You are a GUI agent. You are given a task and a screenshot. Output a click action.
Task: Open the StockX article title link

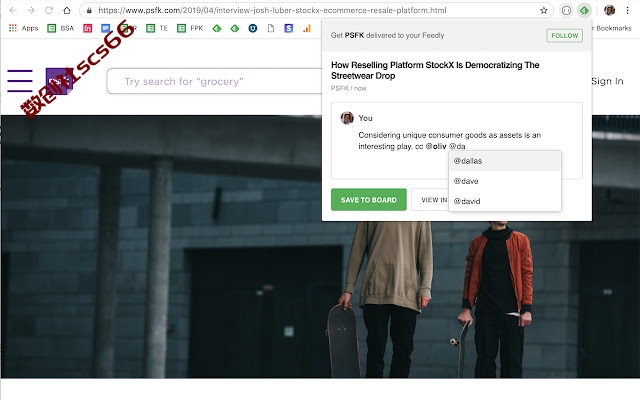tap(435, 70)
